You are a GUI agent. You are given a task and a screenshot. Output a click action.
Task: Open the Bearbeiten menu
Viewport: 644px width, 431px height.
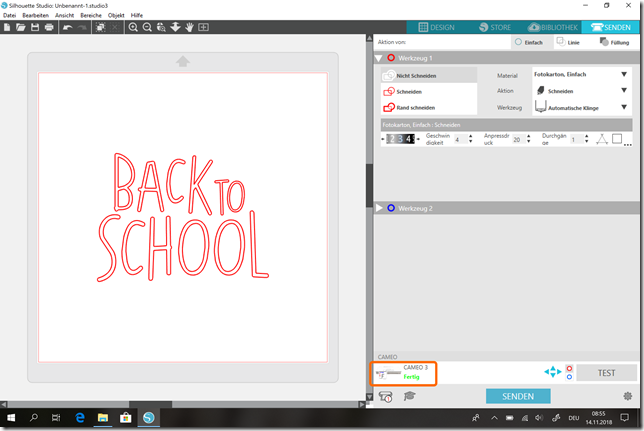click(36, 16)
